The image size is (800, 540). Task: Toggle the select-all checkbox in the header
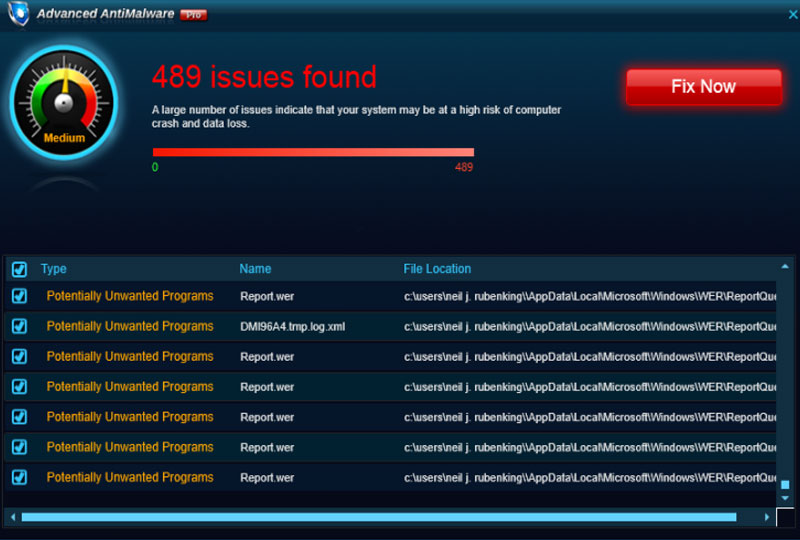coord(19,269)
